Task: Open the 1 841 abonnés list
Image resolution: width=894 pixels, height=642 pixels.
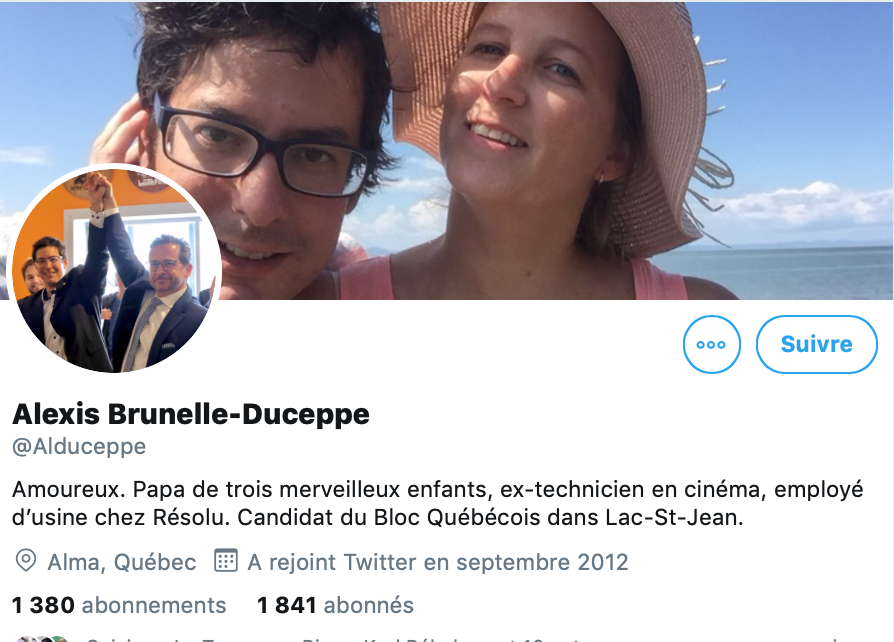Action: 335,605
